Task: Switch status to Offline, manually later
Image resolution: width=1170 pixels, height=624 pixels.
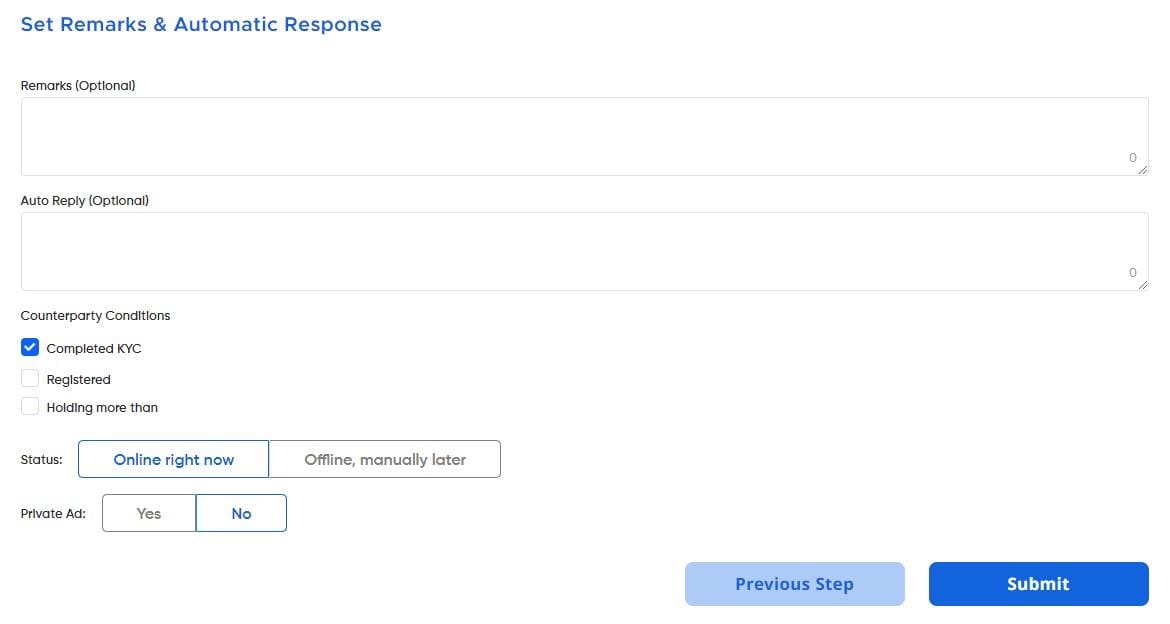Action: click(x=385, y=460)
